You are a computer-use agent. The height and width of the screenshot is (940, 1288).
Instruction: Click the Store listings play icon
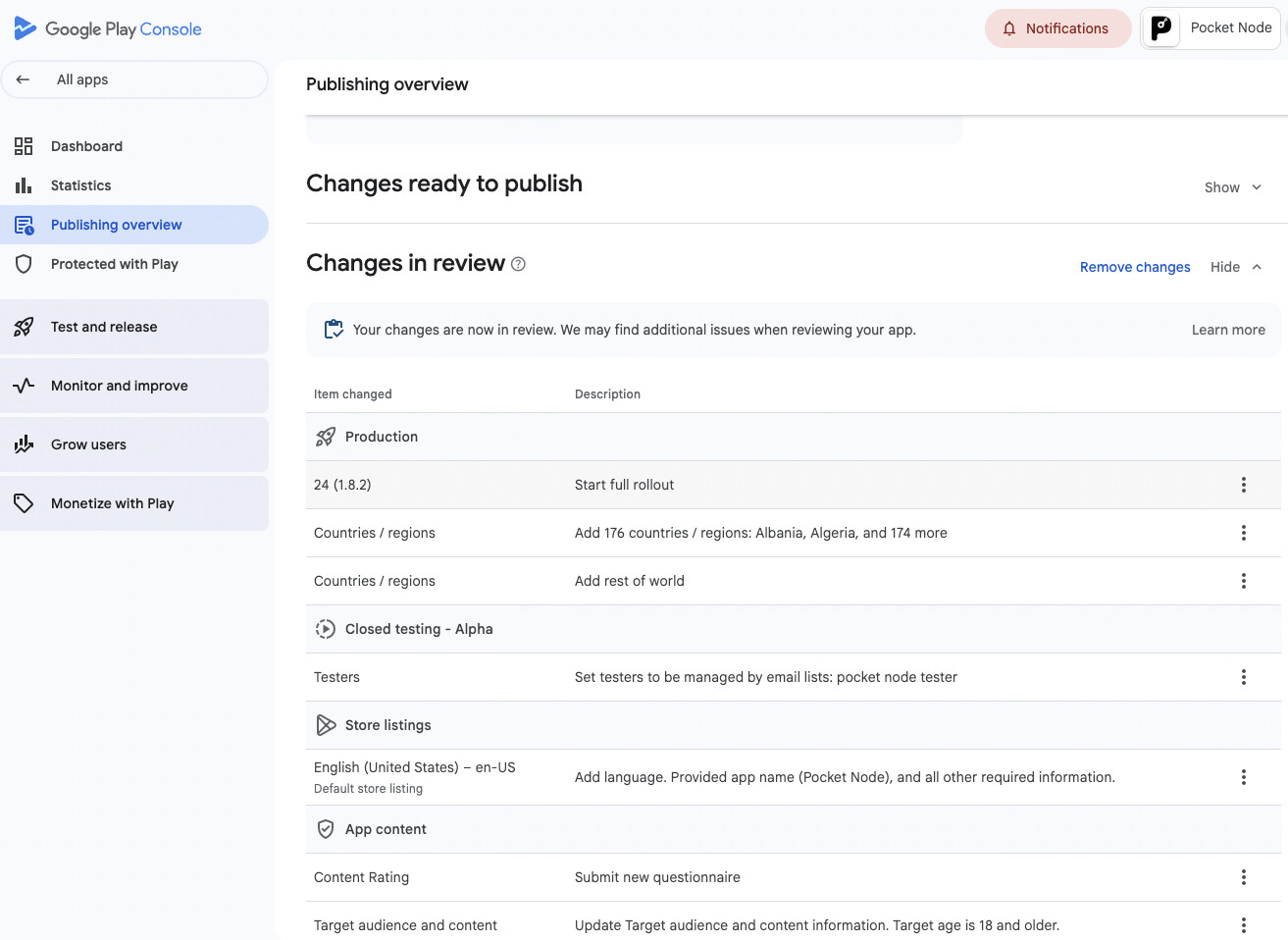pyautogui.click(x=326, y=725)
